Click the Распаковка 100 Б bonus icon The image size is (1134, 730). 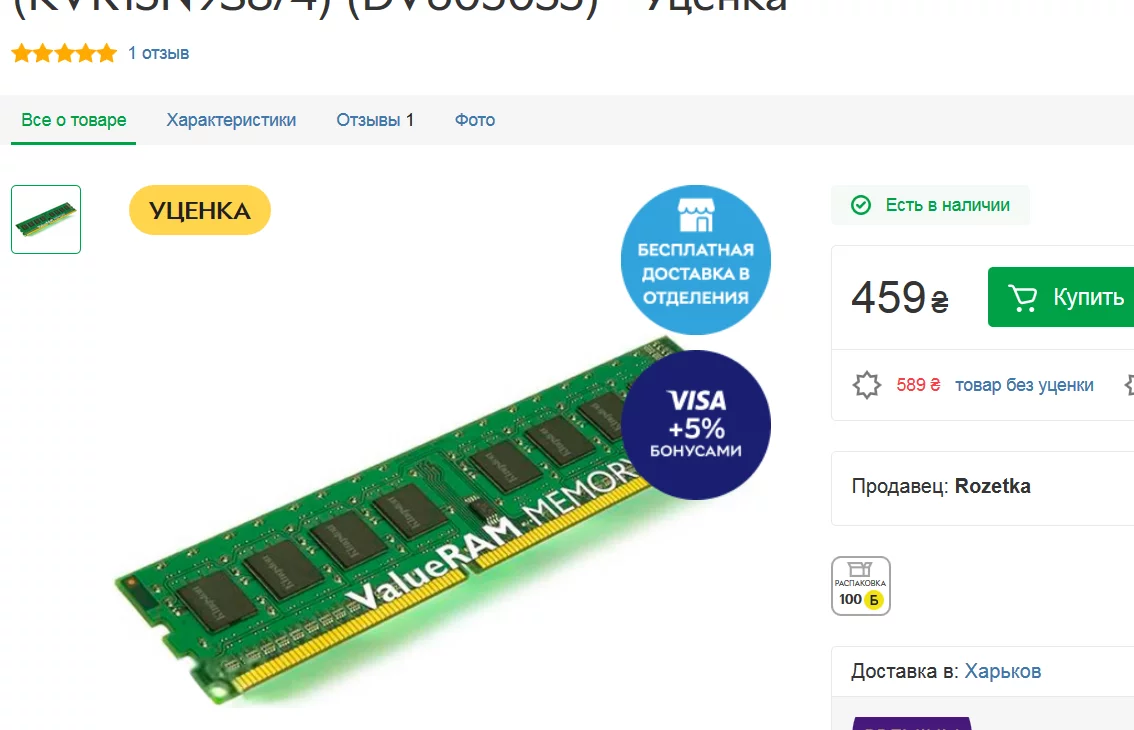861,586
